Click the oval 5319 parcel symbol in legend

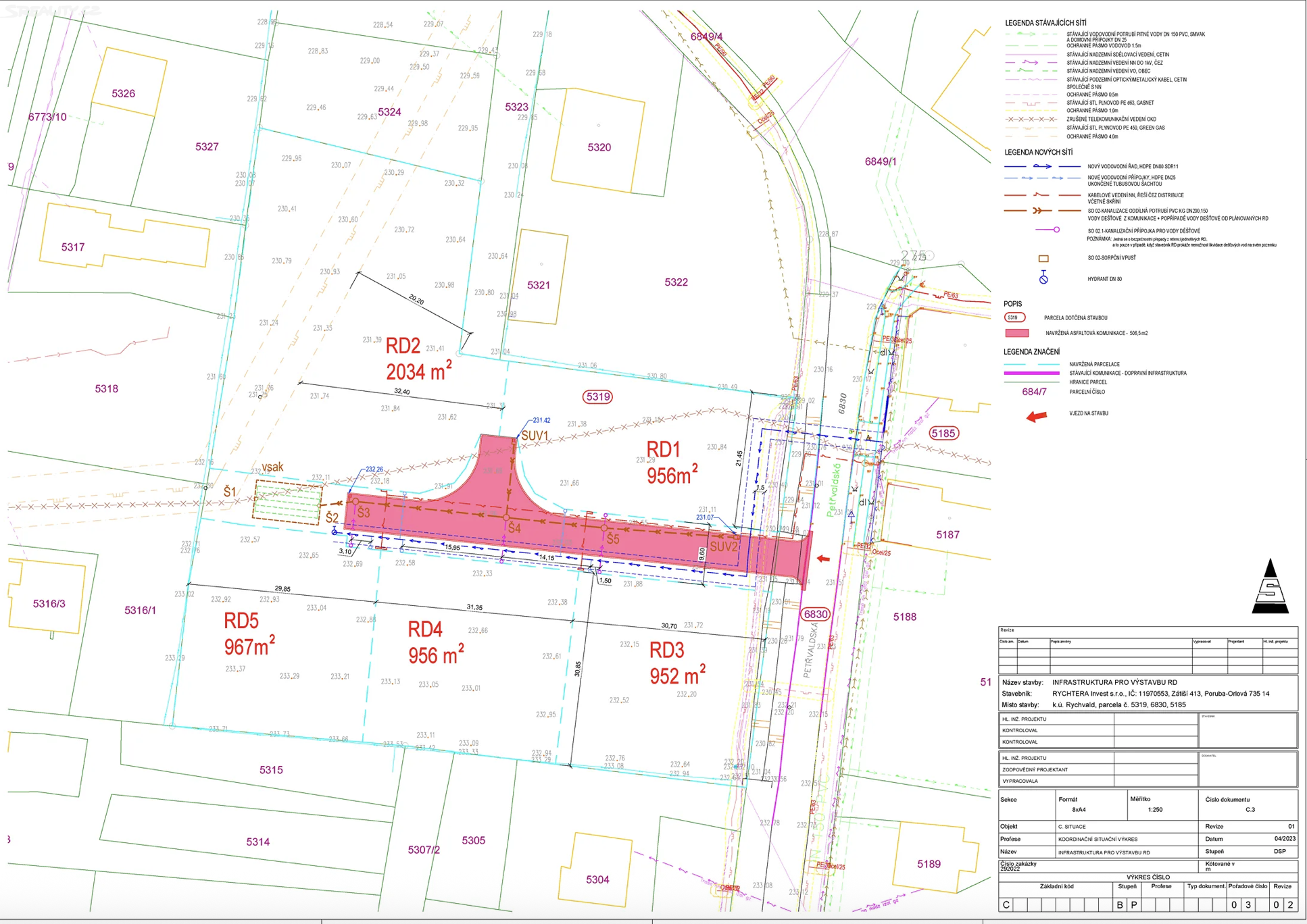(1014, 317)
